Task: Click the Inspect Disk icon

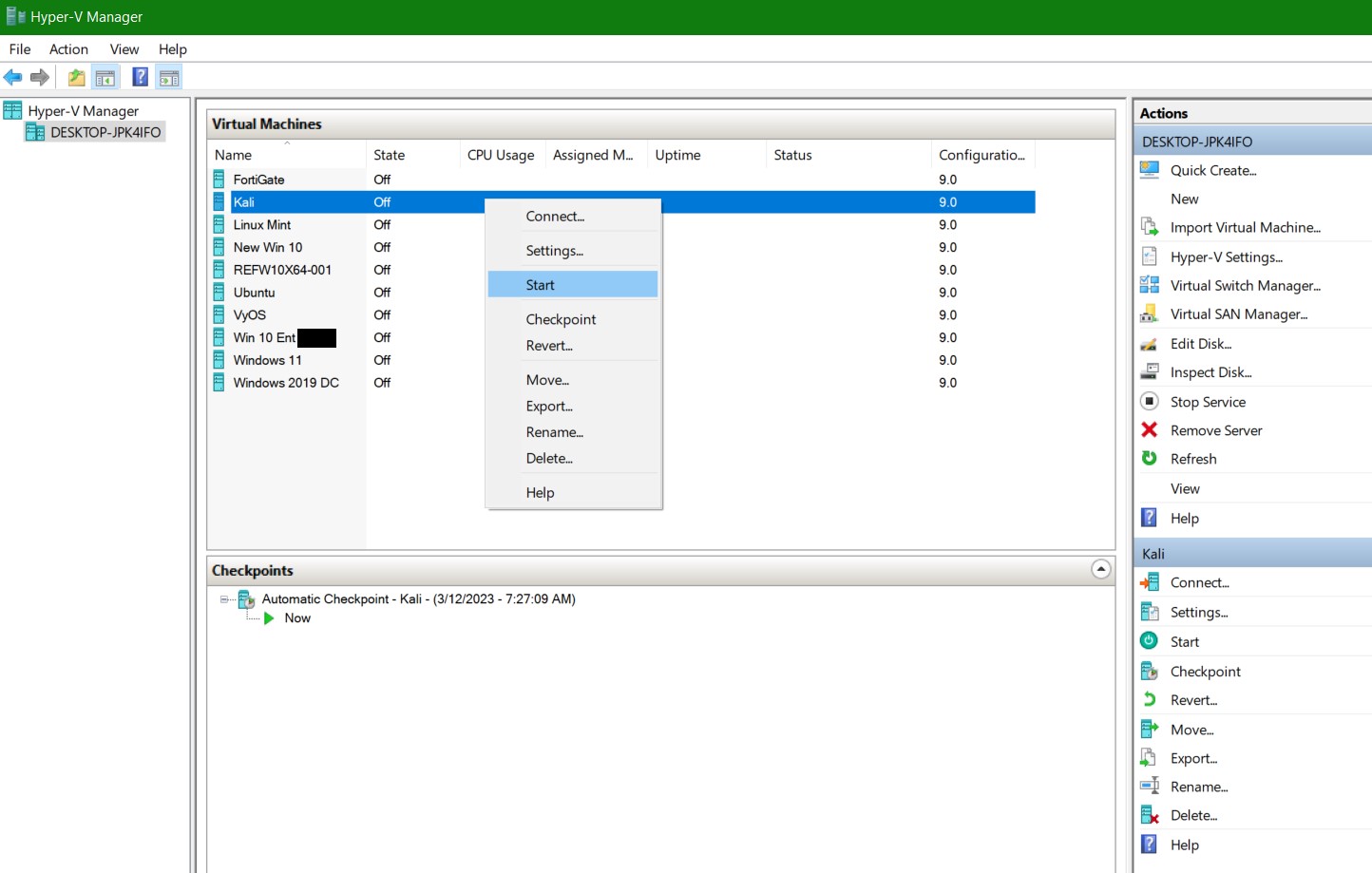Action: (1150, 372)
